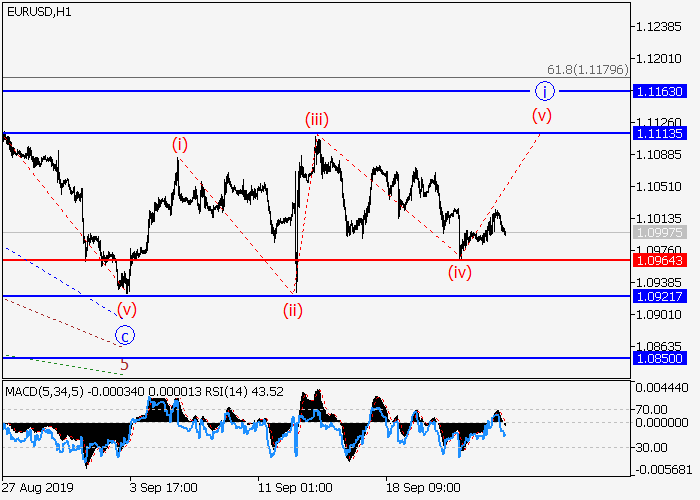Select the 1.09217 blue price tag
700x500 pixels.
pos(659,296)
